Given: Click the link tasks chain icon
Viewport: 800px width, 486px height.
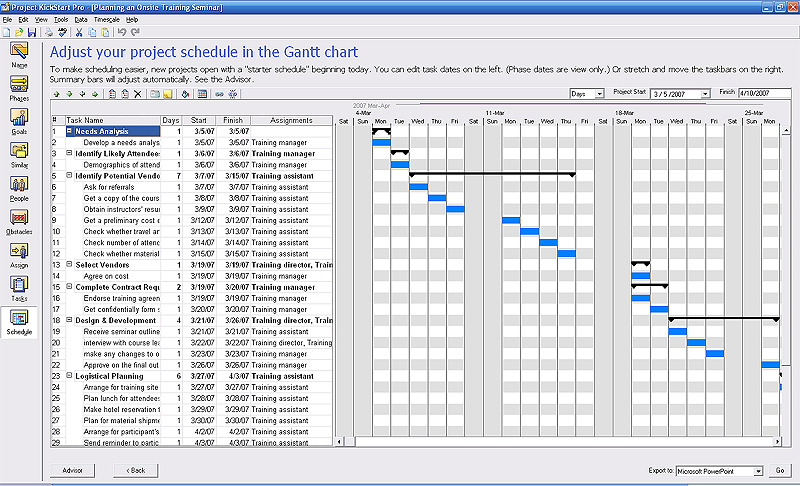Looking at the screenshot, I should pos(219,94).
